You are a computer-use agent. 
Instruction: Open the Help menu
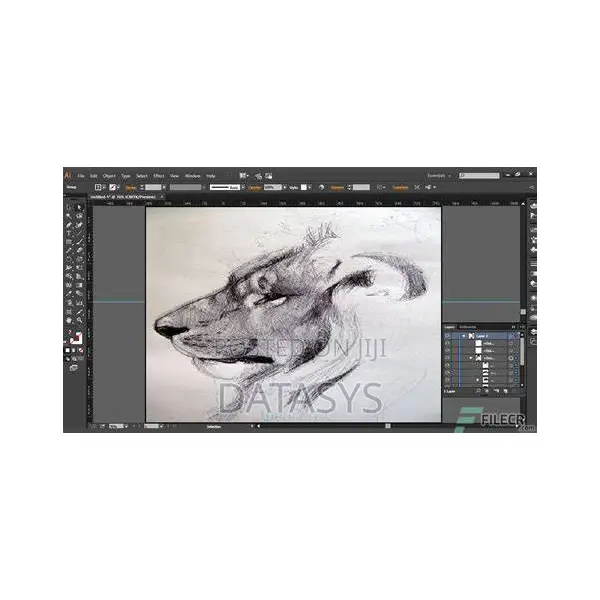coord(211,176)
